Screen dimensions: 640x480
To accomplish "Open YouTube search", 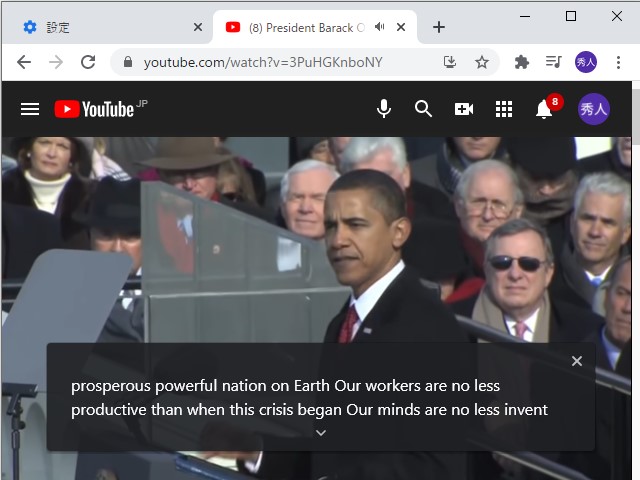I will (423, 109).
